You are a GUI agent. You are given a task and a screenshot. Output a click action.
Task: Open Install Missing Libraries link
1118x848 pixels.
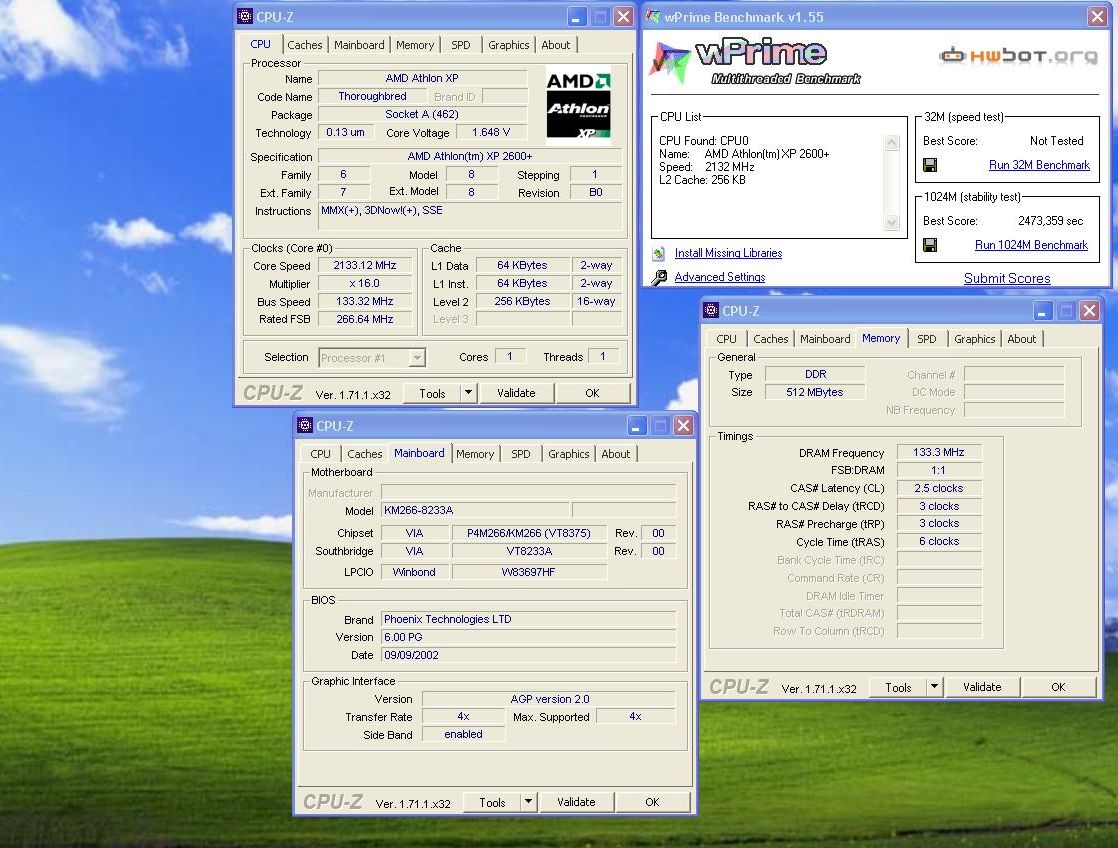tap(728, 253)
